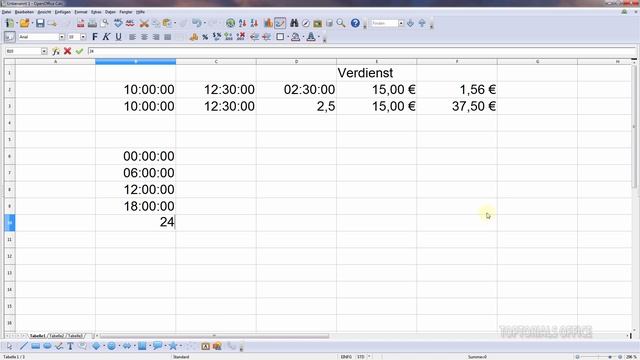
Task: Switch to the Tabelle3 sheet tab
Action: click(x=75, y=336)
